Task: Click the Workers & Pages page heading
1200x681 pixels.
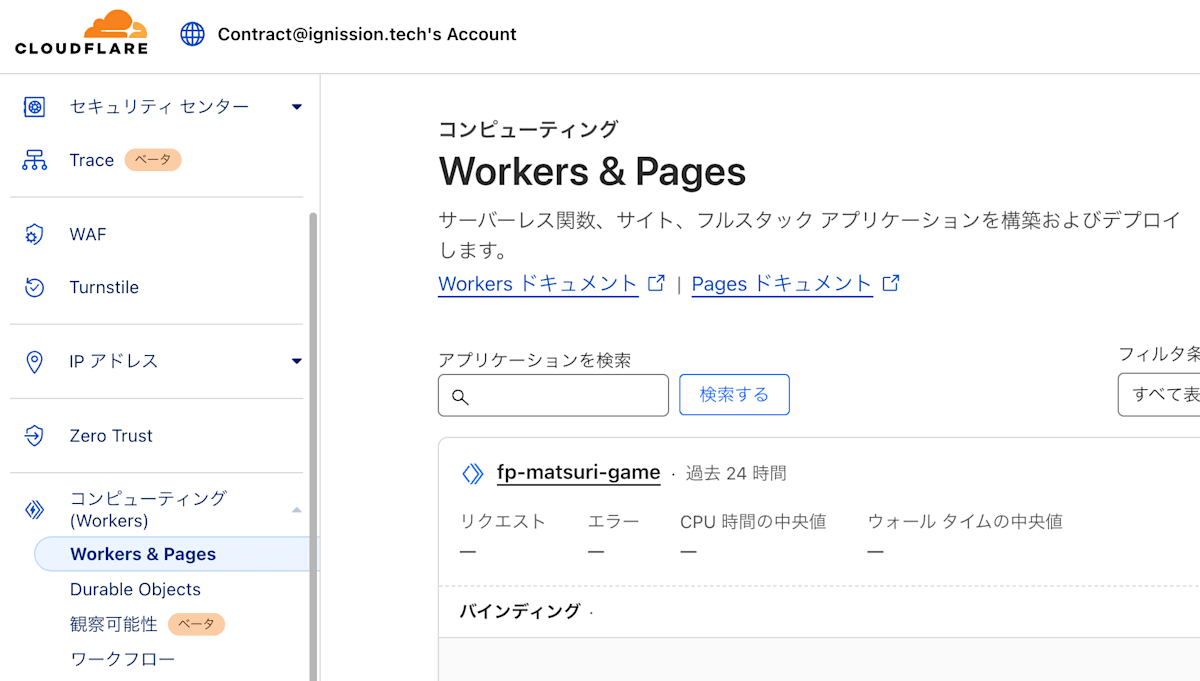Action: point(592,171)
